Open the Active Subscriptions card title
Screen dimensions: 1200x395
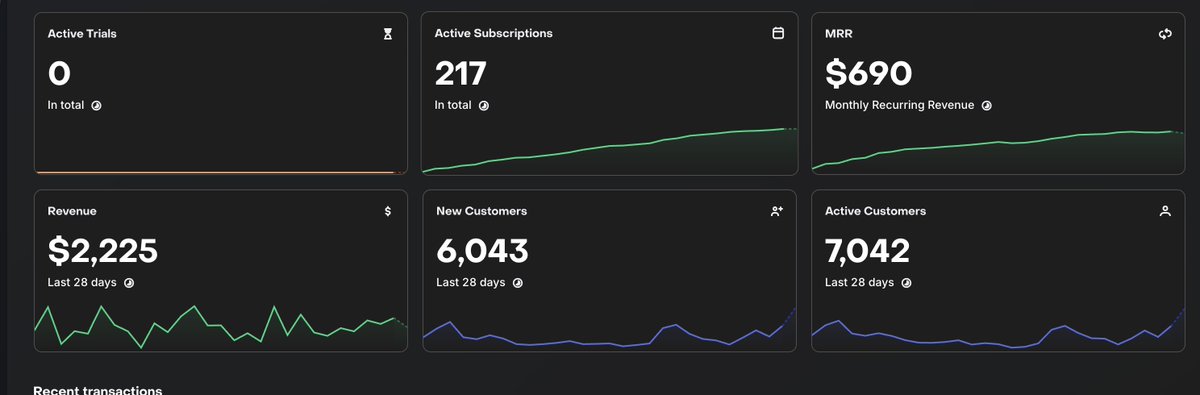tap(493, 33)
